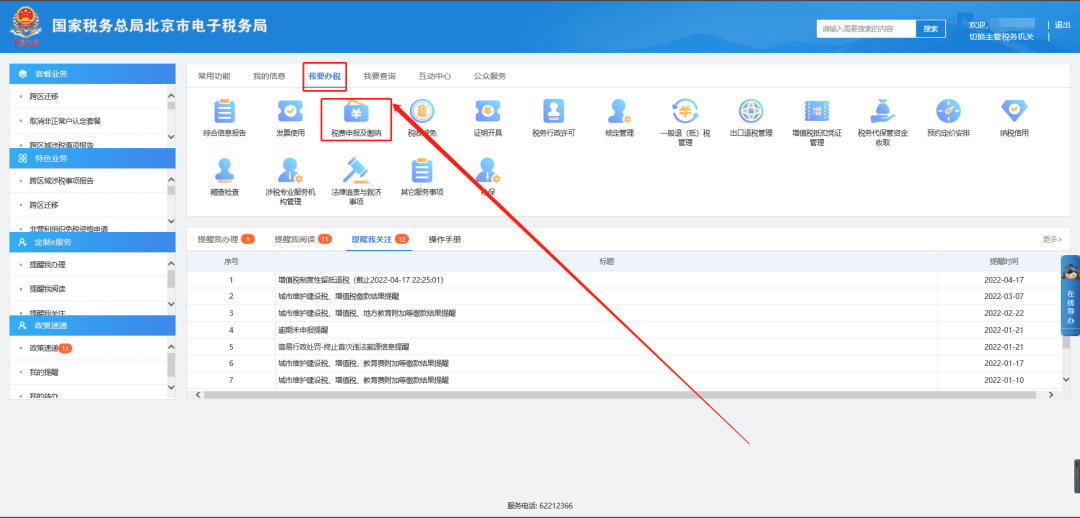Open 跨区迁移 under 特色业务 panel
The height and width of the screenshot is (518, 1080).
coord(44,205)
